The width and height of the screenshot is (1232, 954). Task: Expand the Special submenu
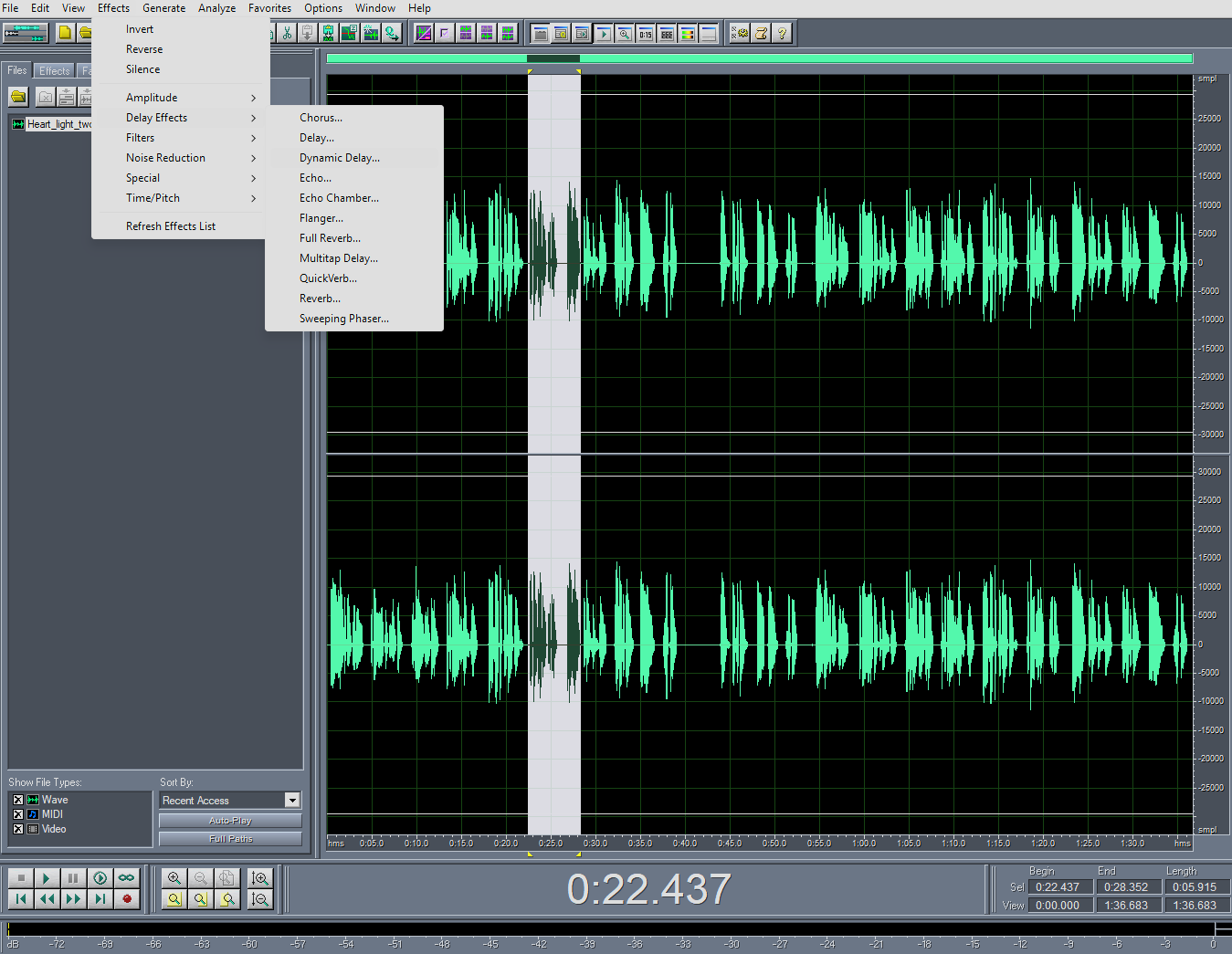178,178
